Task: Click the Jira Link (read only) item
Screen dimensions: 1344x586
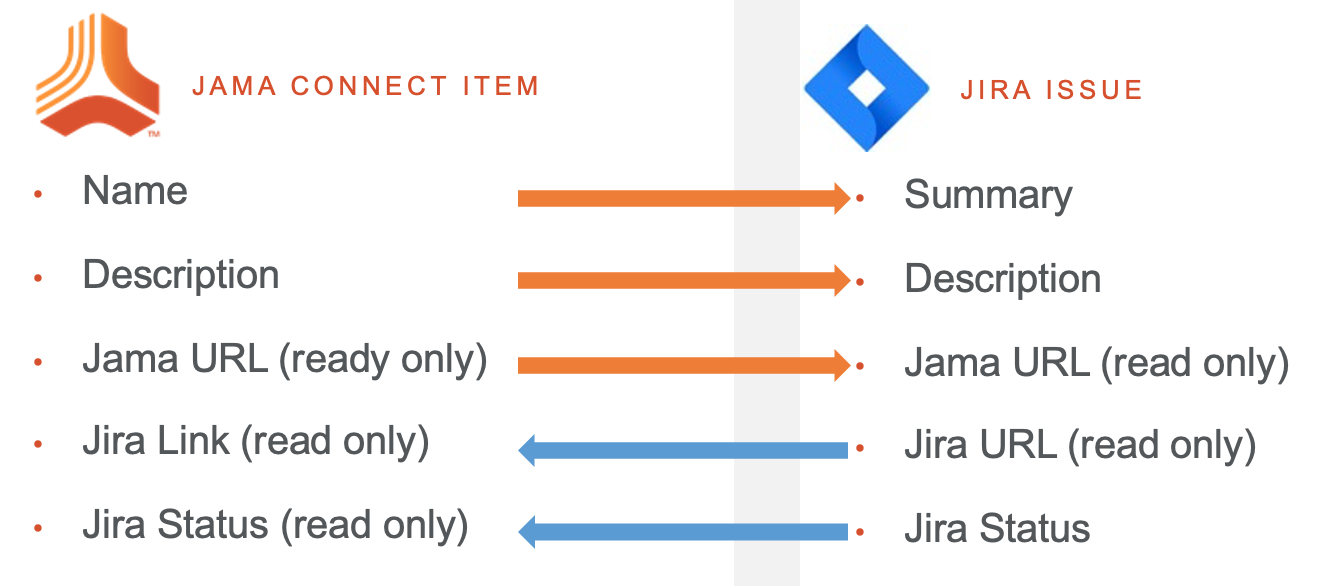Action: click(256, 442)
